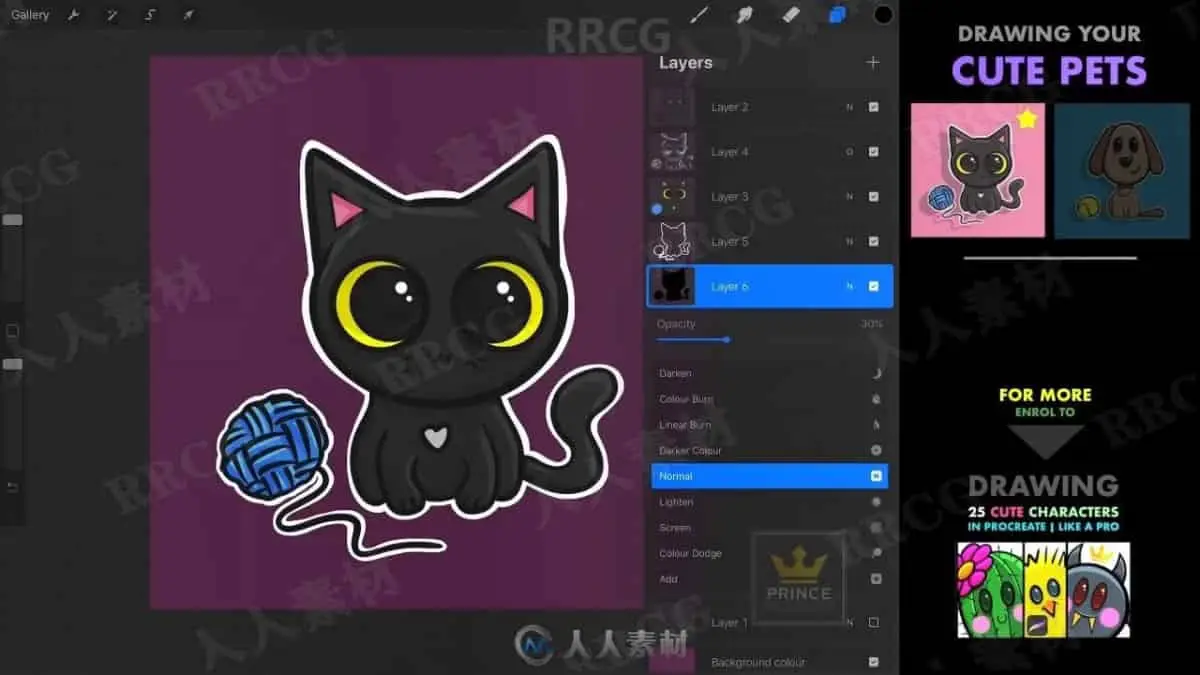Toggle visibility of Layer 5
This screenshot has height=675, width=1200.
873,241
